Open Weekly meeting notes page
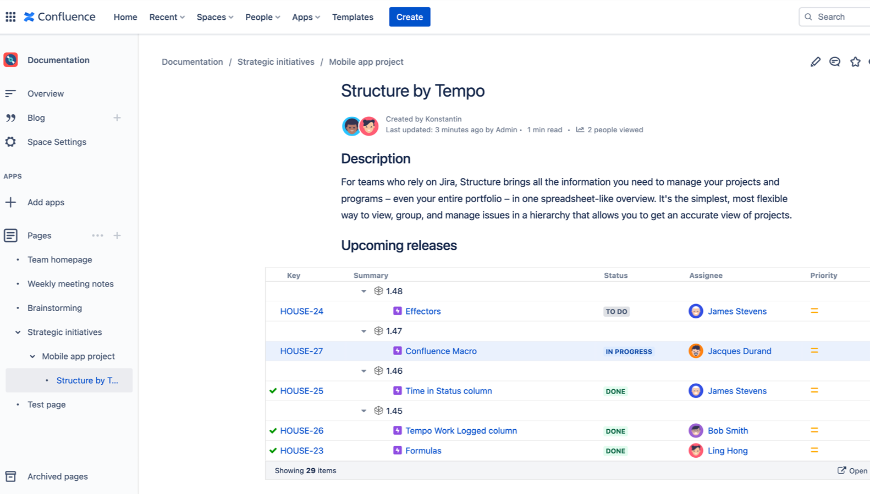 [70, 284]
